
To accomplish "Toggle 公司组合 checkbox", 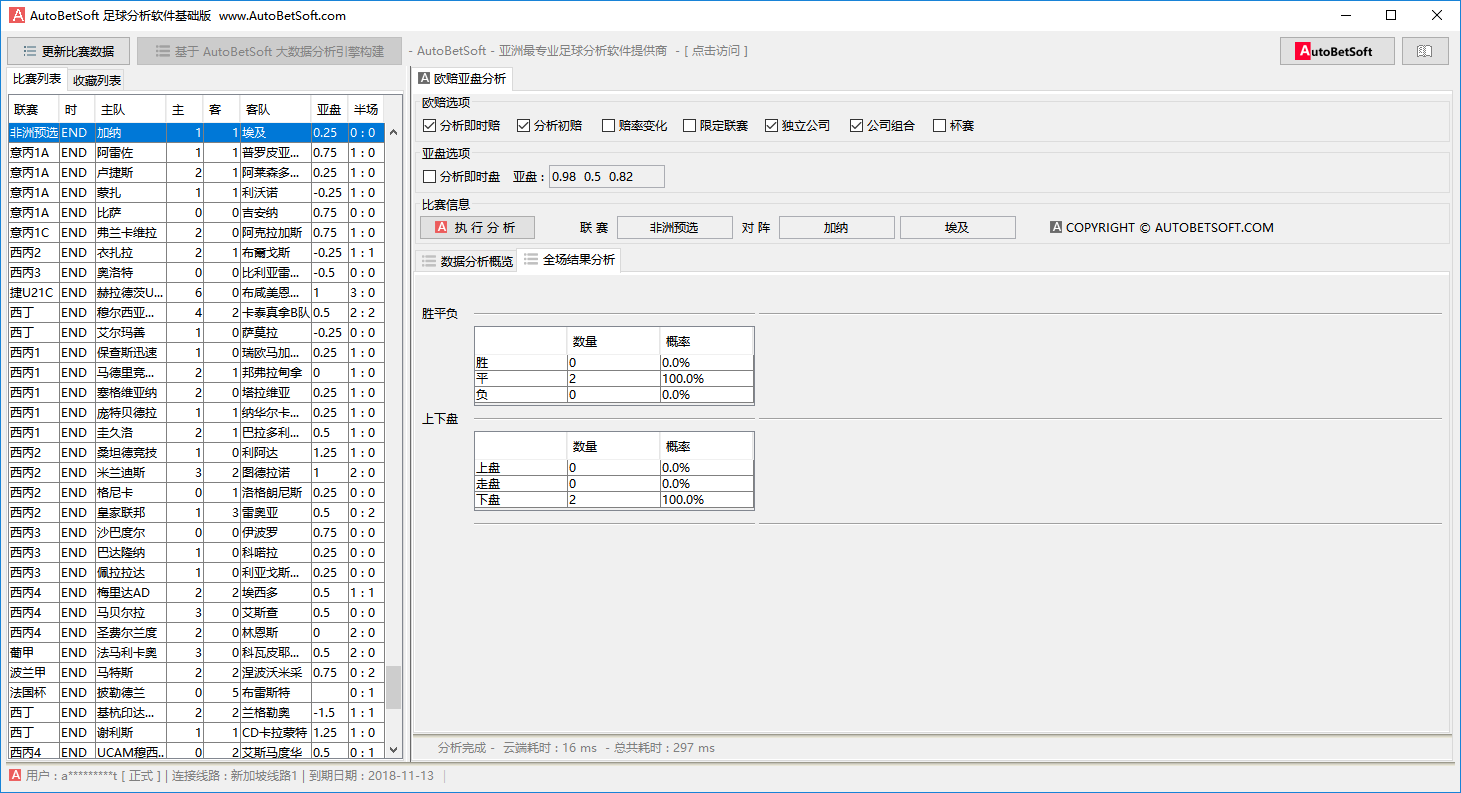I will pyautogui.click(x=882, y=126).
